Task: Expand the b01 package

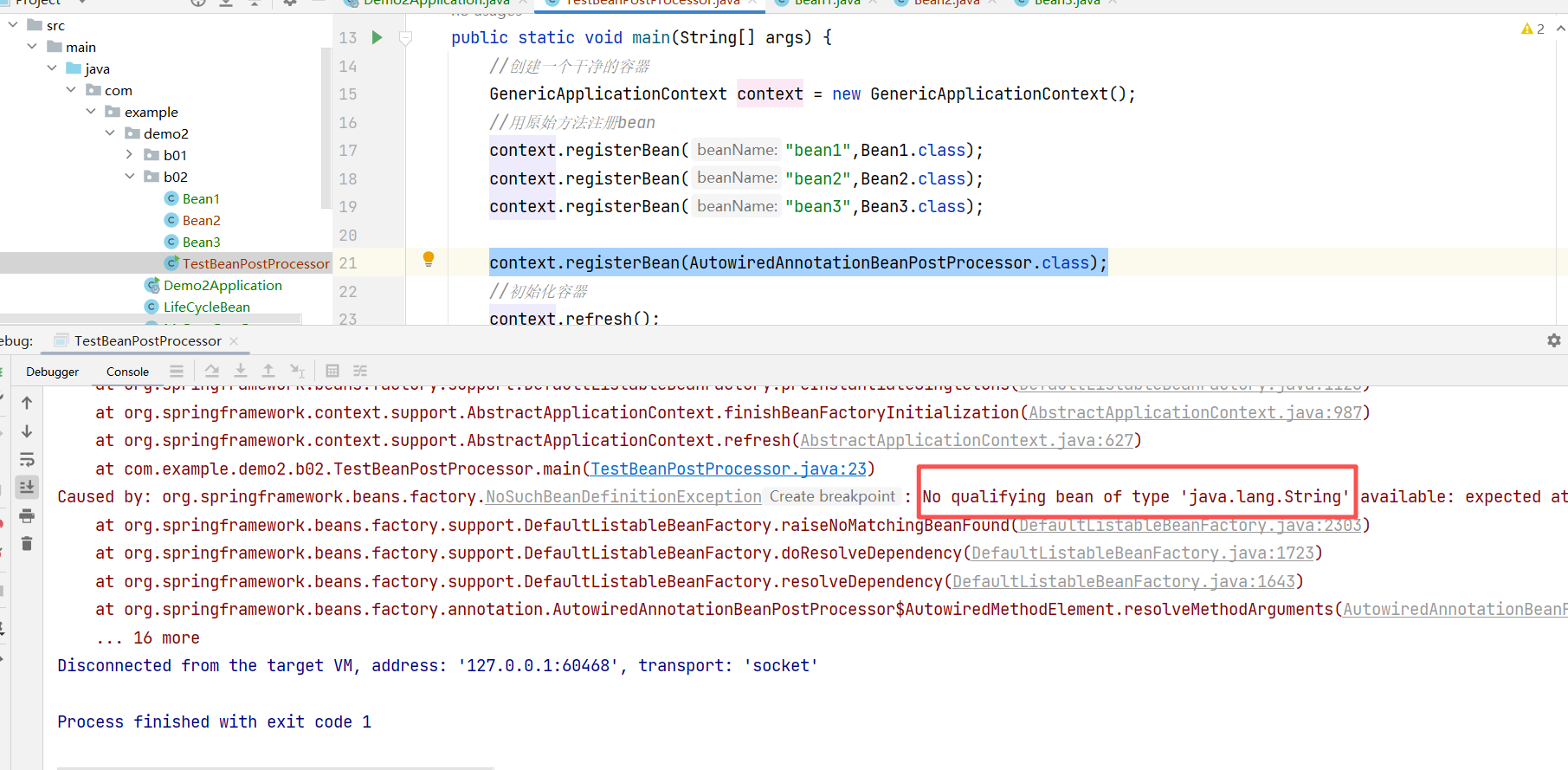Action: pos(130,155)
